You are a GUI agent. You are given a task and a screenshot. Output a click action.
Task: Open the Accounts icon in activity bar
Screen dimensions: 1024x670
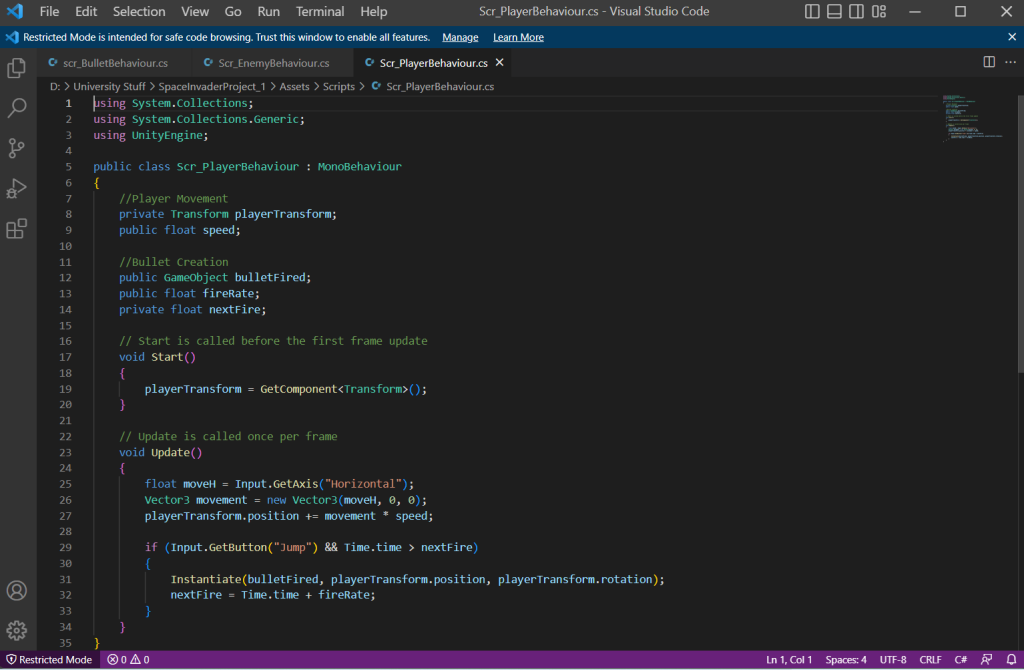tap(17, 591)
